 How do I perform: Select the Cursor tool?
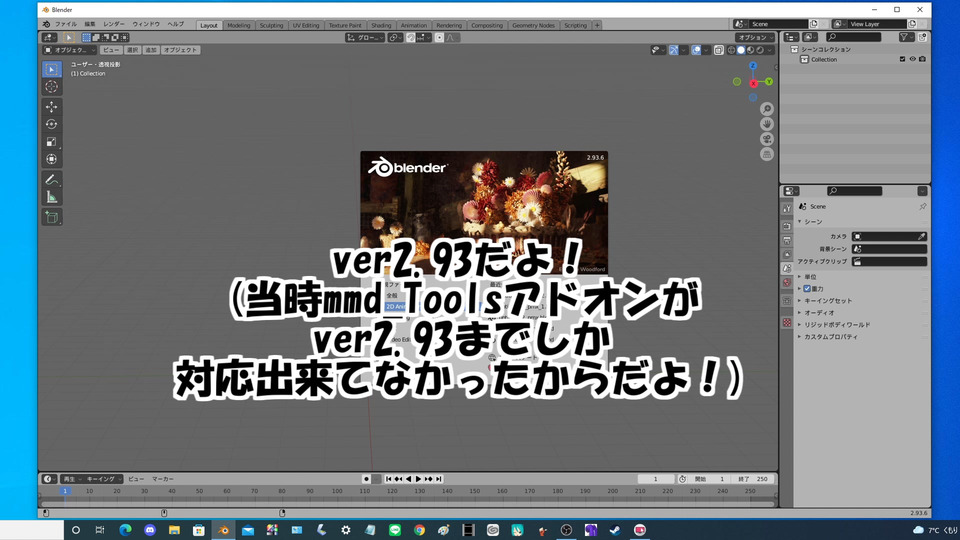click(x=51, y=87)
